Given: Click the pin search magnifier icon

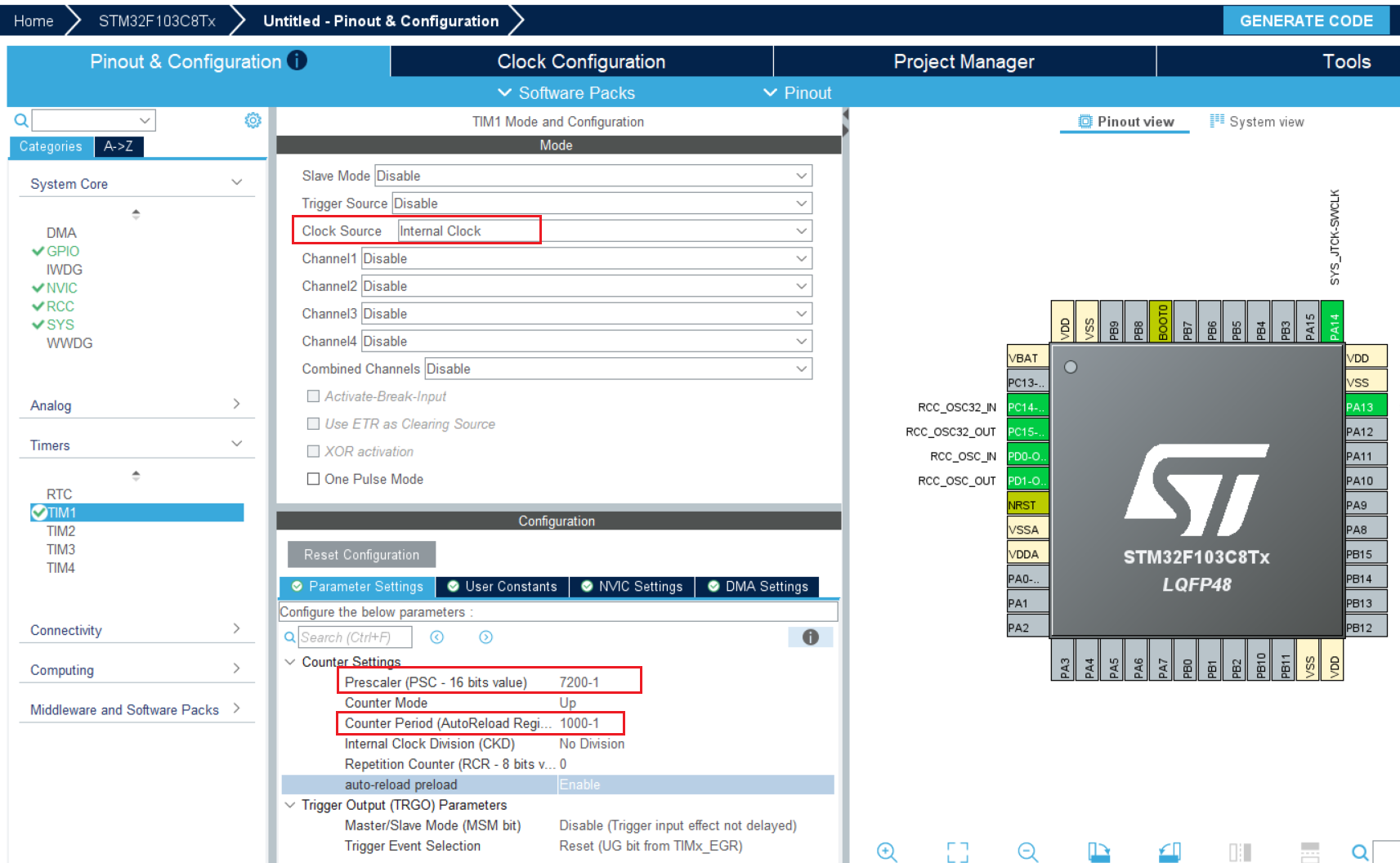Looking at the screenshot, I should (x=1360, y=852).
